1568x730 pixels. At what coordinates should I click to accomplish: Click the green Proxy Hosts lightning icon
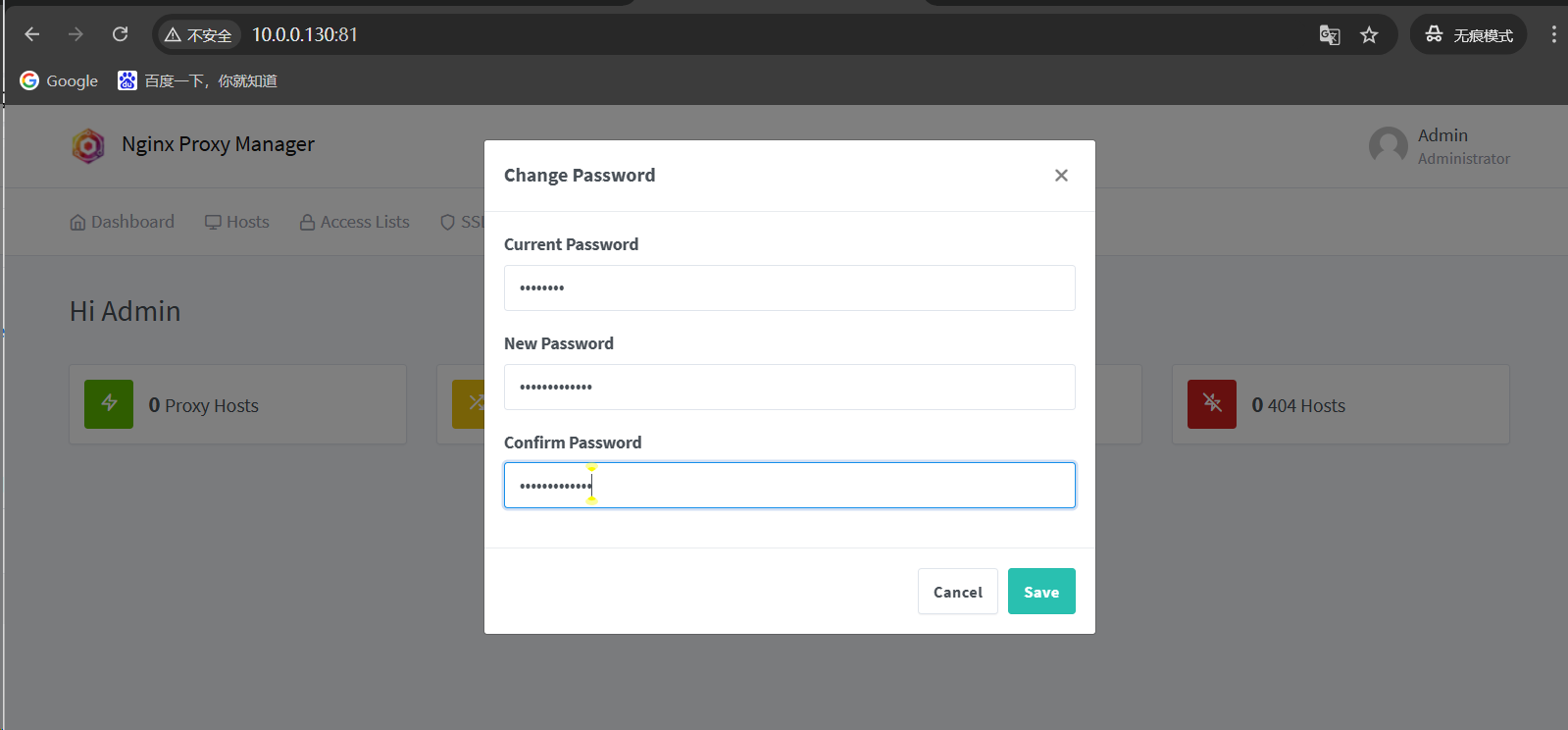[x=109, y=404]
